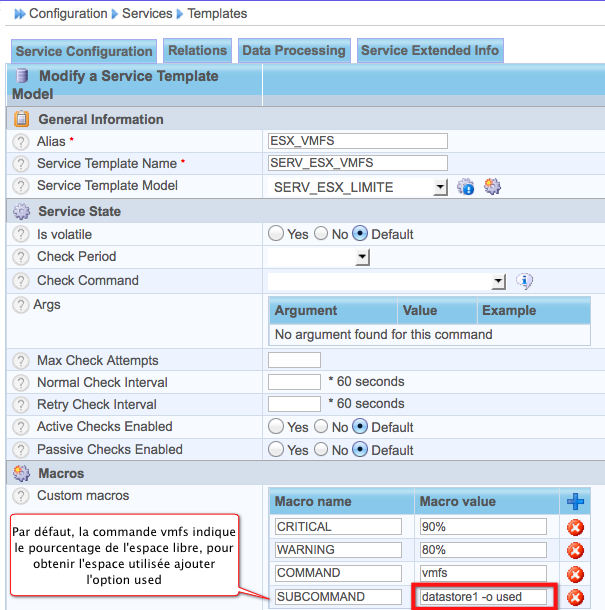Screen dimensions: 605x610
Task: Delete the CRITICAL macro row
Action: [x=575, y=527]
